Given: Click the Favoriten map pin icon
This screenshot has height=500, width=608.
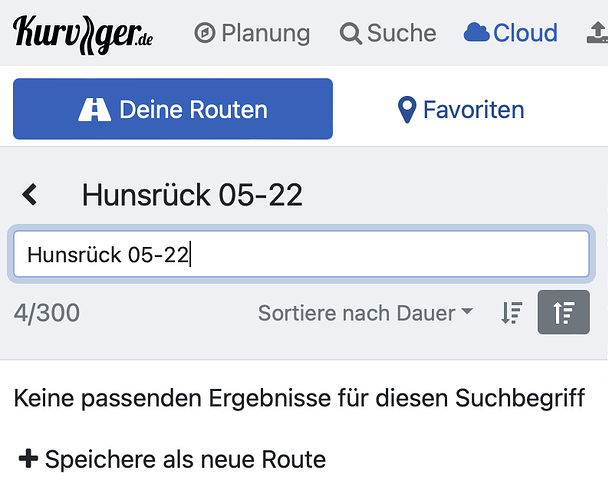Looking at the screenshot, I should (407, 110).
